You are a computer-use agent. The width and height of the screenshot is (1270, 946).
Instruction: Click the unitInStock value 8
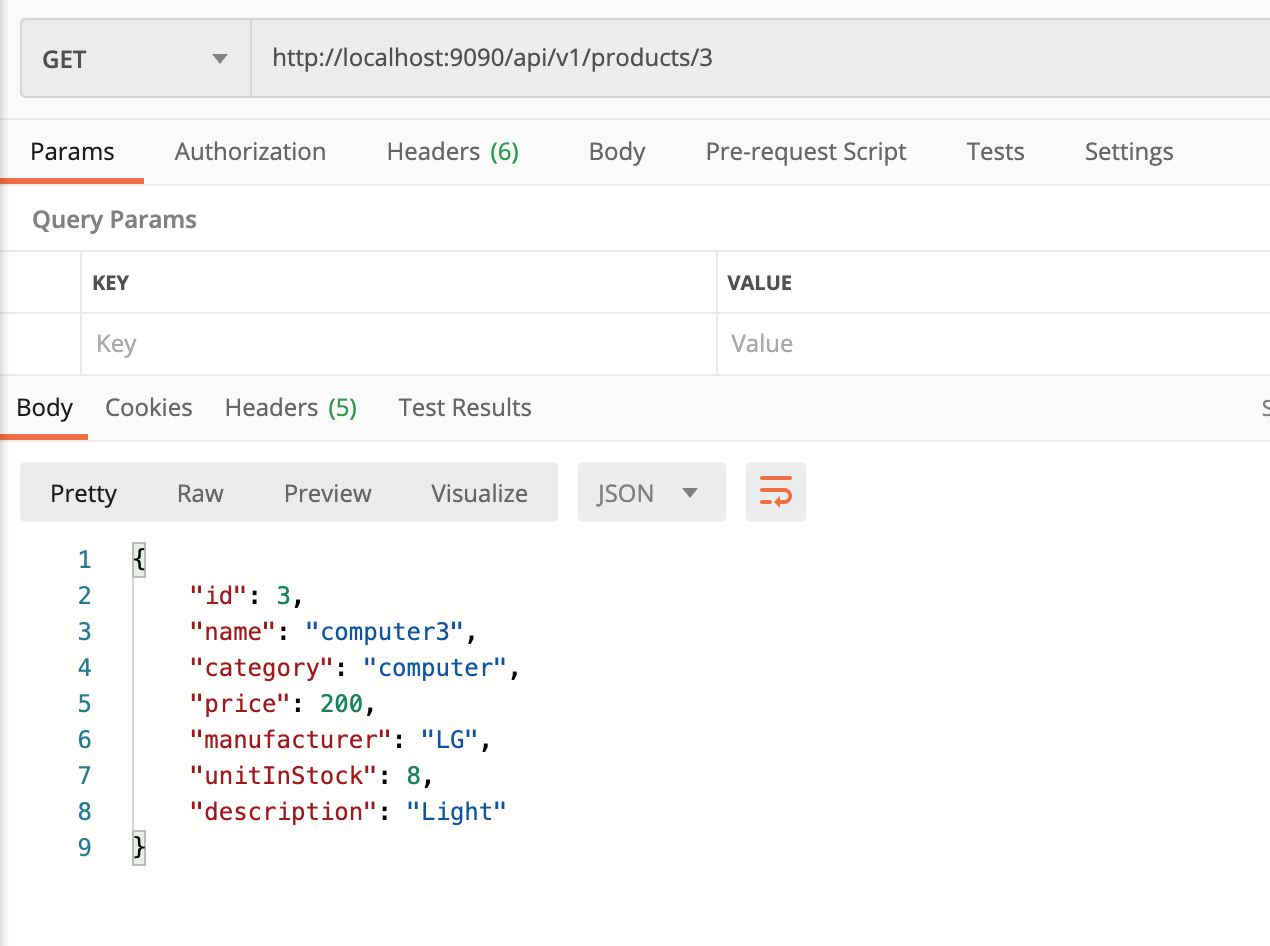(x=414, y=776)
